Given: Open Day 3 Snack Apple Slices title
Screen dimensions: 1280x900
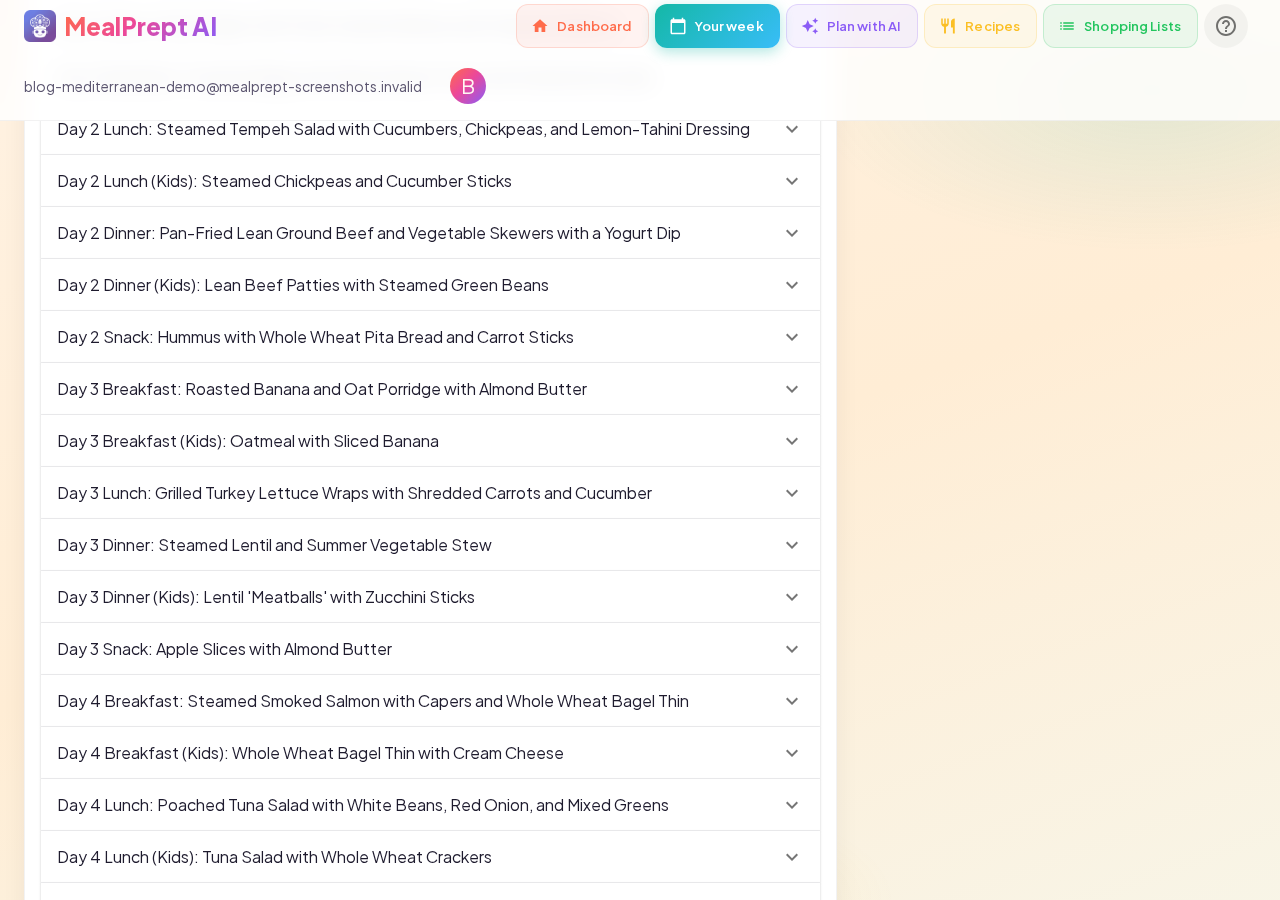Looking at the screenshot, I should pyautogui.click(x=225, y=649).
